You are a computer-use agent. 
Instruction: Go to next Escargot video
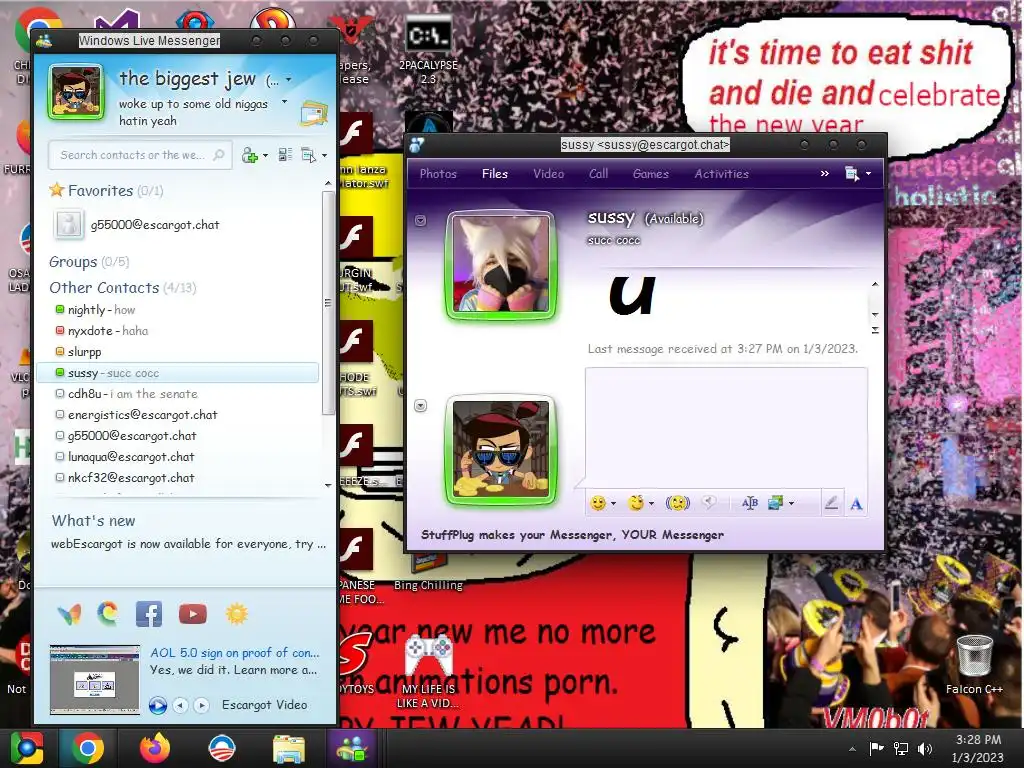202,705
